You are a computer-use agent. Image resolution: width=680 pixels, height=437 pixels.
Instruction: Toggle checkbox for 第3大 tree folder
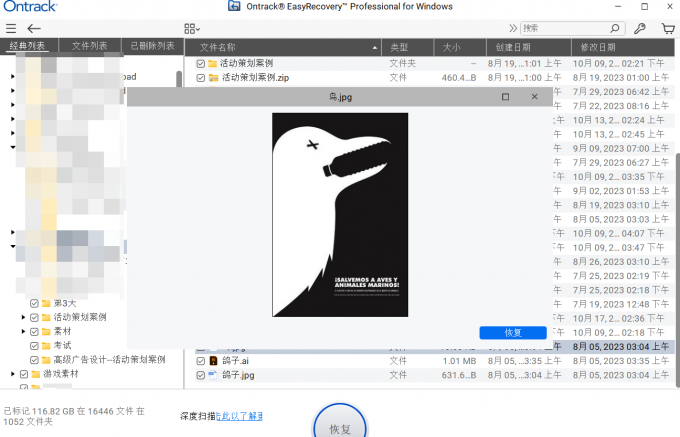point(34,303)
